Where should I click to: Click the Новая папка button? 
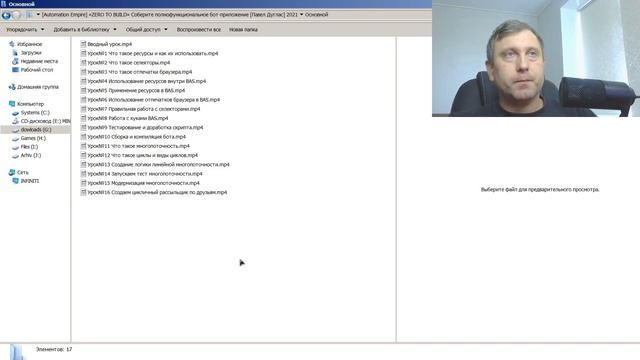[x=243, y=29]
